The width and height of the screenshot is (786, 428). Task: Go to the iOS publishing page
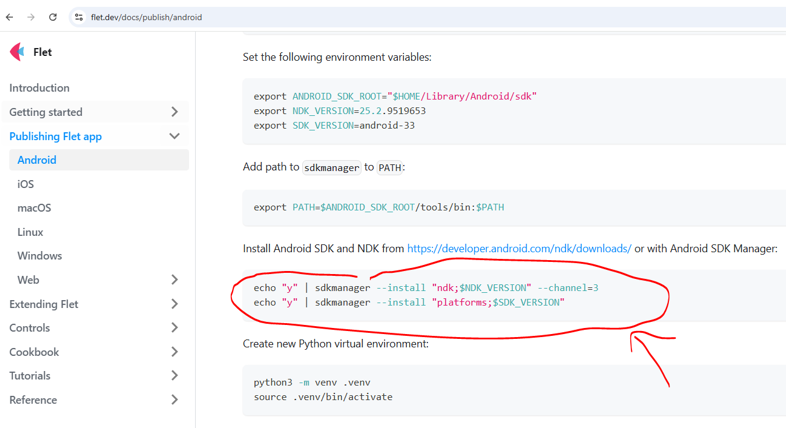(x=26, y=184)
